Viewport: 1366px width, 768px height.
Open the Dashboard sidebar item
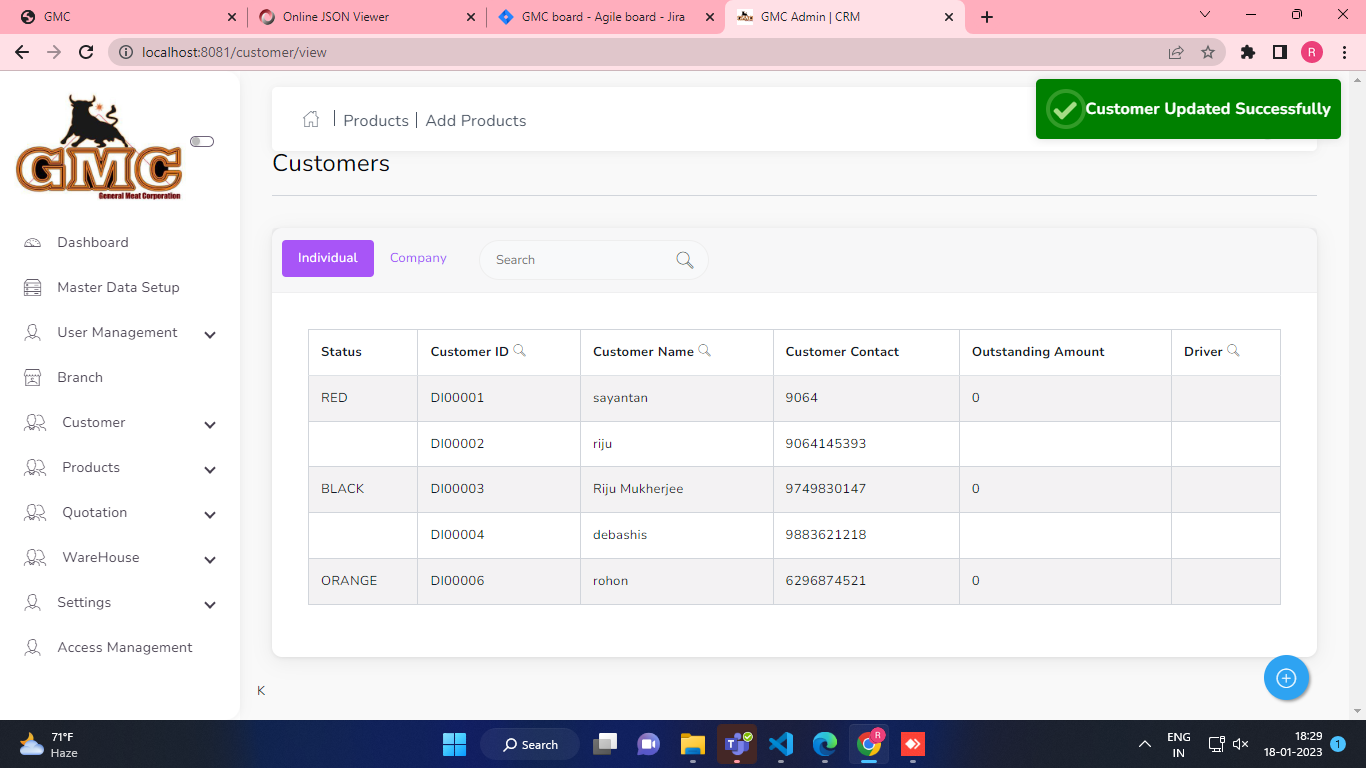[92, 243]
